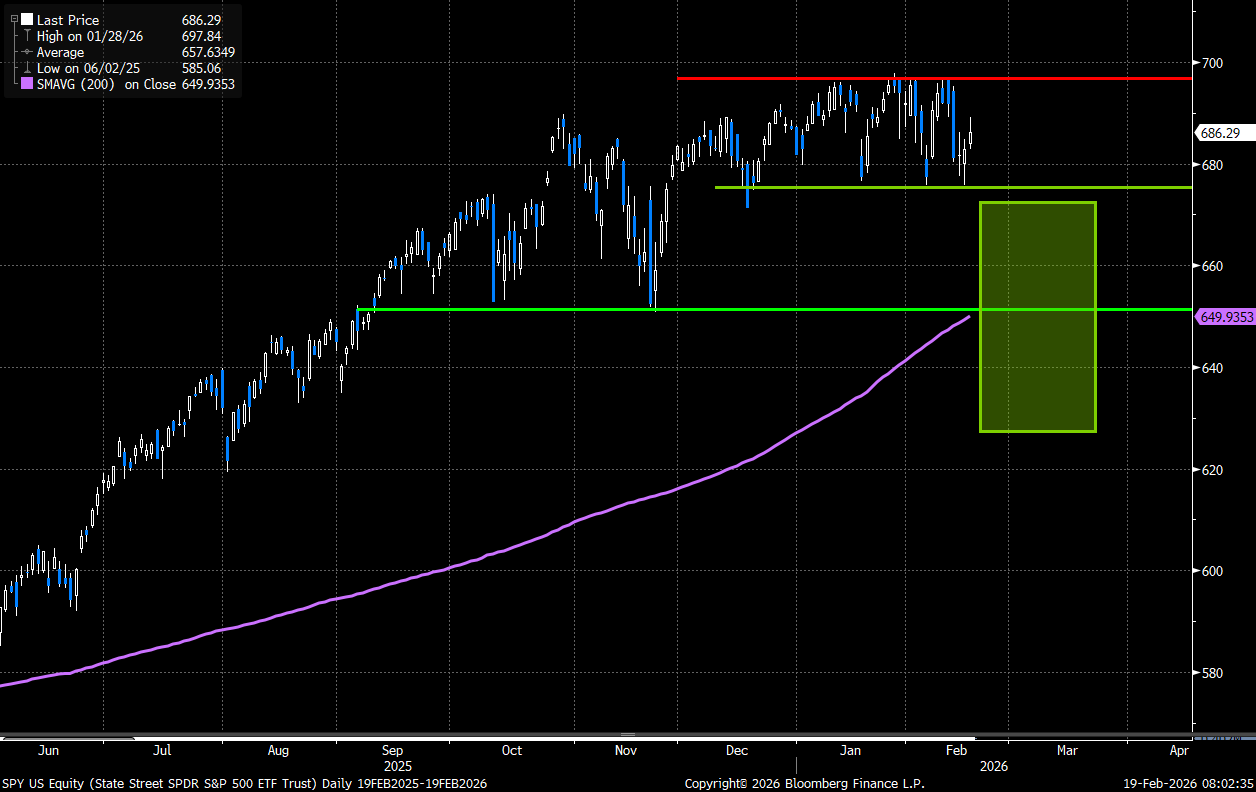Image resolution: width=1256 pixels, height=792 pixels.
Task: Click the horizontal scrollbar center grip
Action: tap(627, 735)
